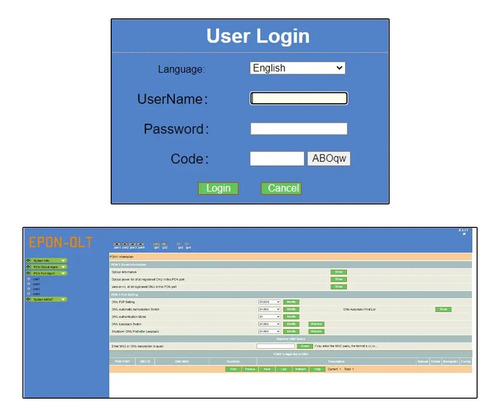The image size is (500, 417).
Task: Go to First page of ONU list
Action: point(233,369)
